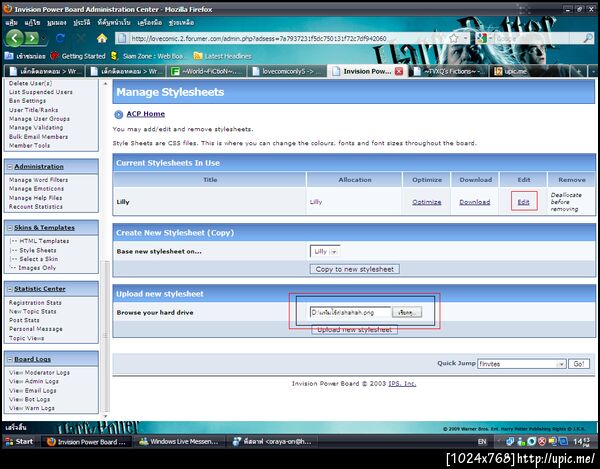Collapse the Board Logs section
This screenshot has width=600, height=469.
10,359
